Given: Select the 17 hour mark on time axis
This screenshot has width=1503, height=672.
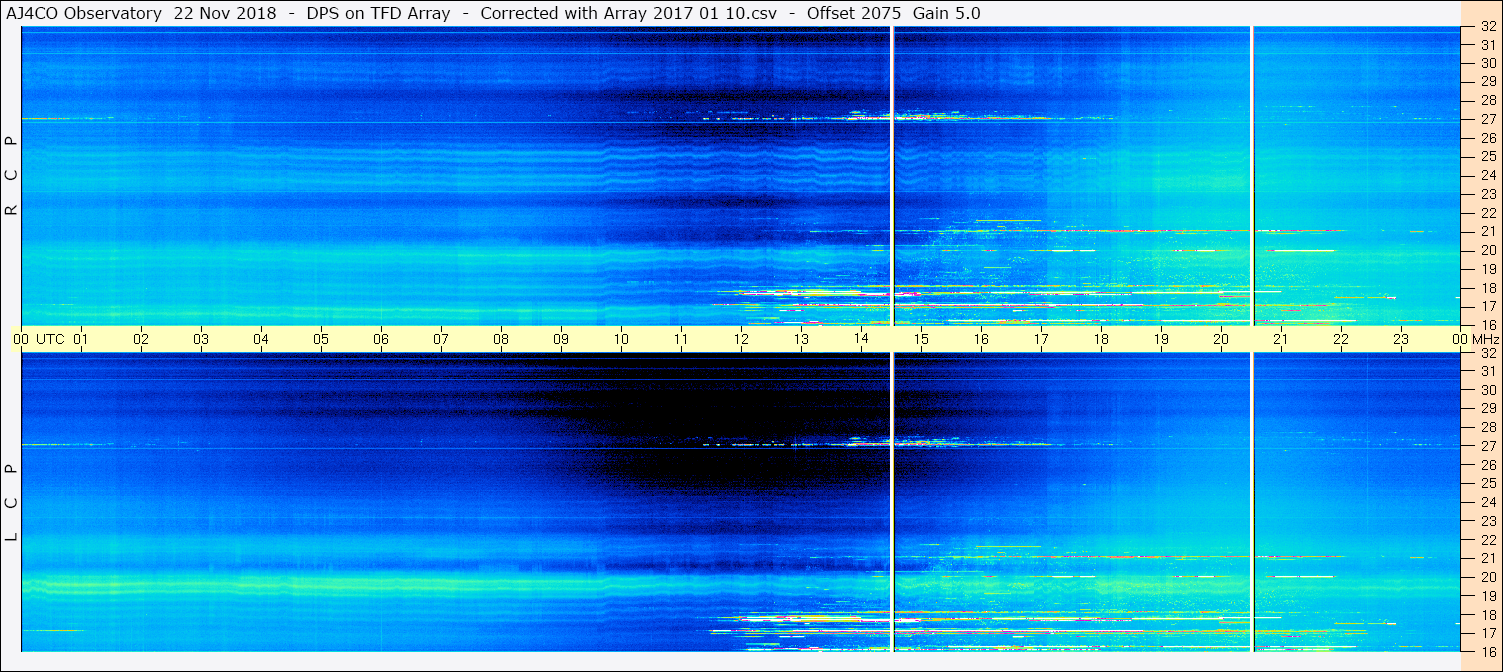Looking at the screenshot, I should click(x=1041, y=339).
